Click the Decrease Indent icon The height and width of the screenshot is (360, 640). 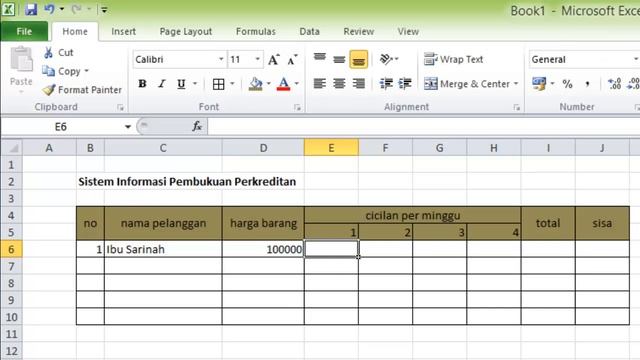(x=386, y=84)
